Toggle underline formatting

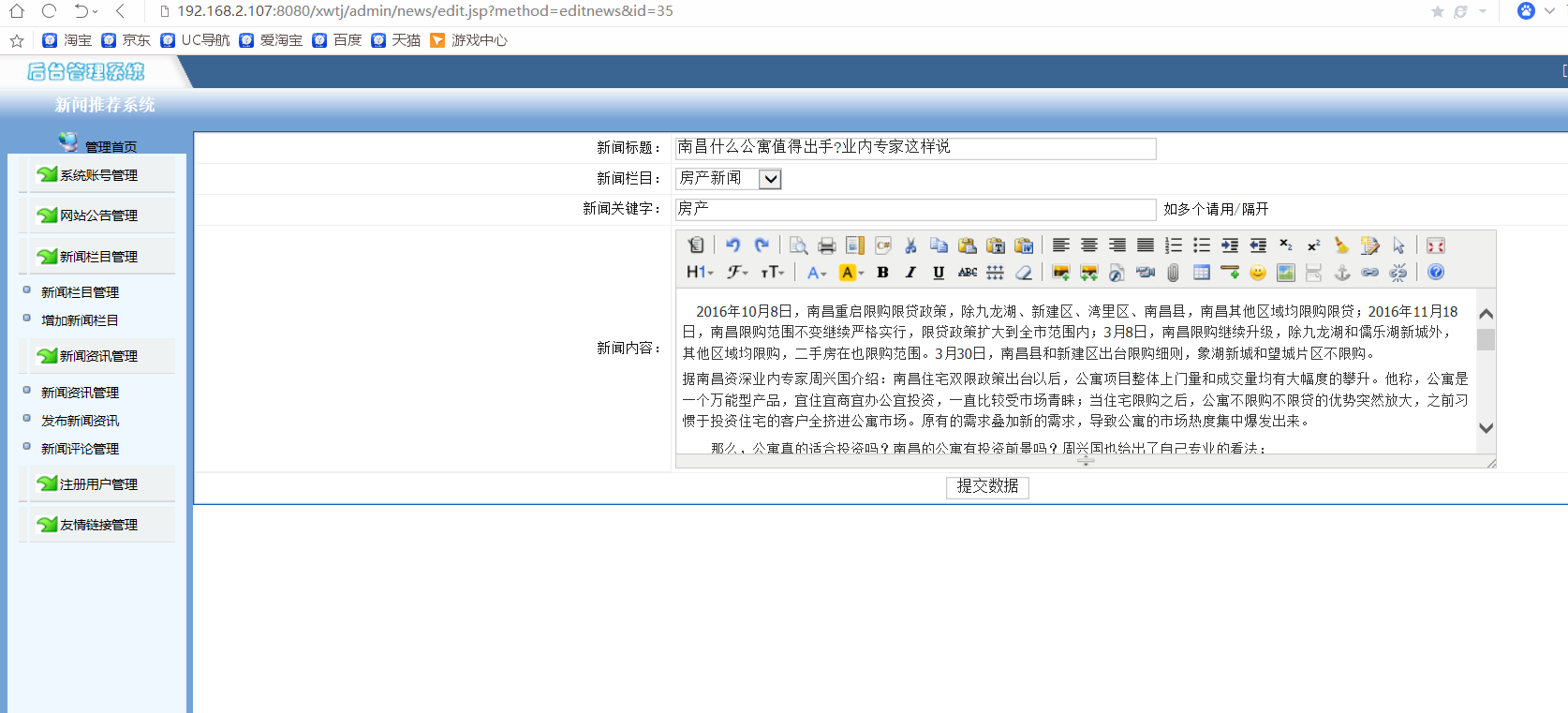pos(939,273)
